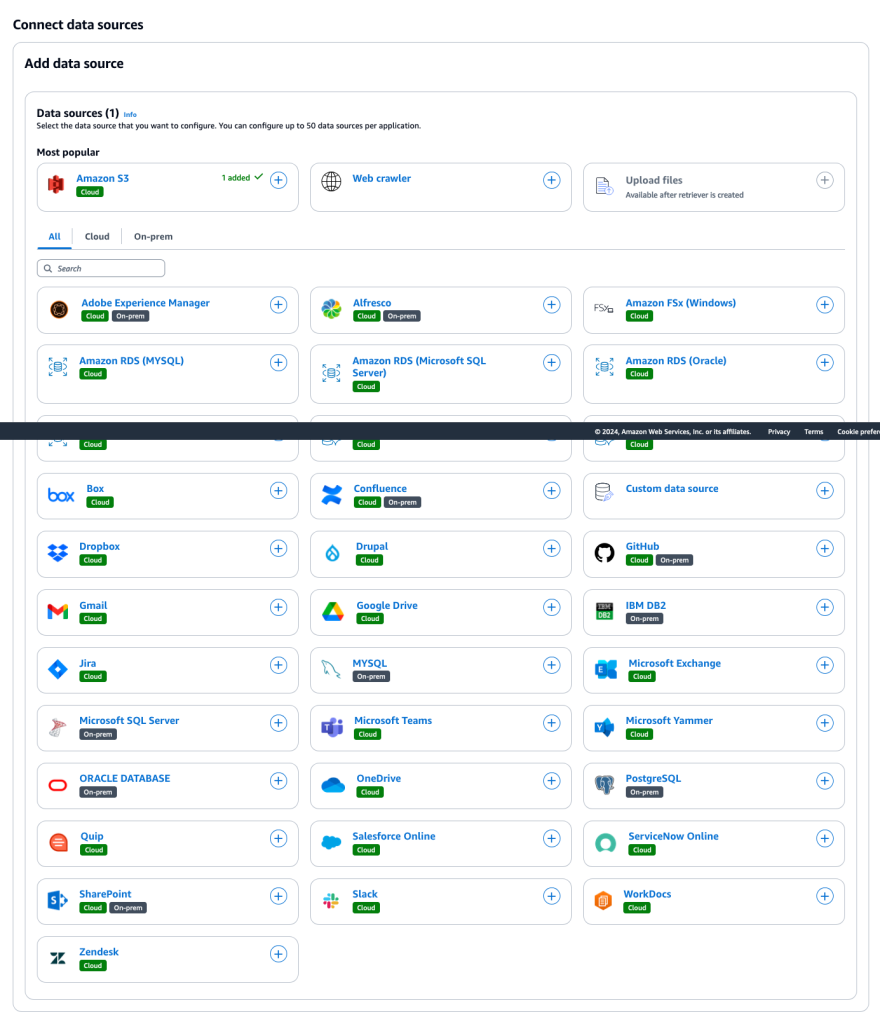Open the ORACLE DATABASE name link
Viewport: 880px width, 1024px height.
point(125,778)
